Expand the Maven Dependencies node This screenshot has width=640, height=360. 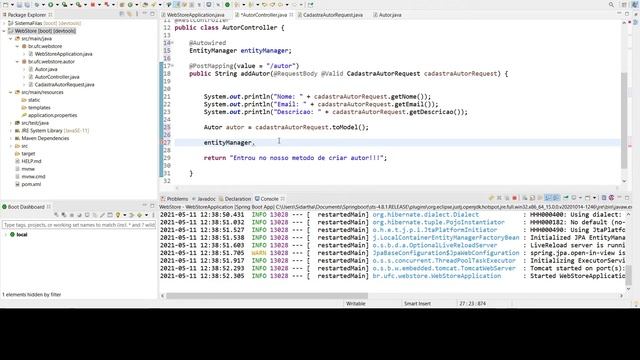pyautogui.click(x=11, y=138)
